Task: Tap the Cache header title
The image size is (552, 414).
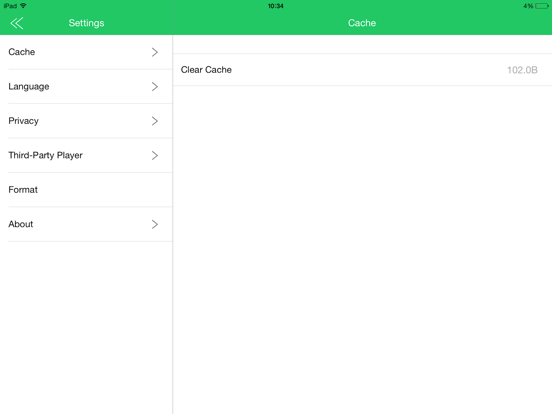Action: (x=362, y=23)
